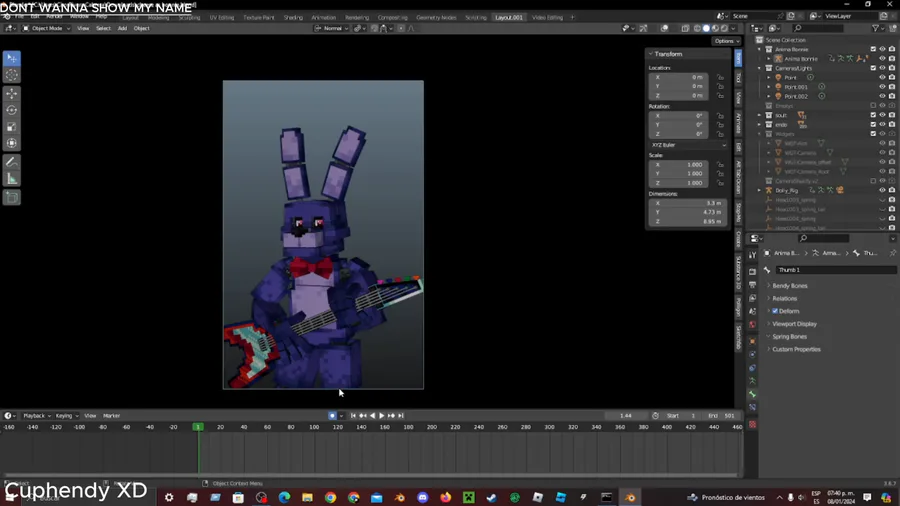This screenshot has height=506, width=900.
Task: Select the Select Box tool in toolbar
Action: click(11, 59)
